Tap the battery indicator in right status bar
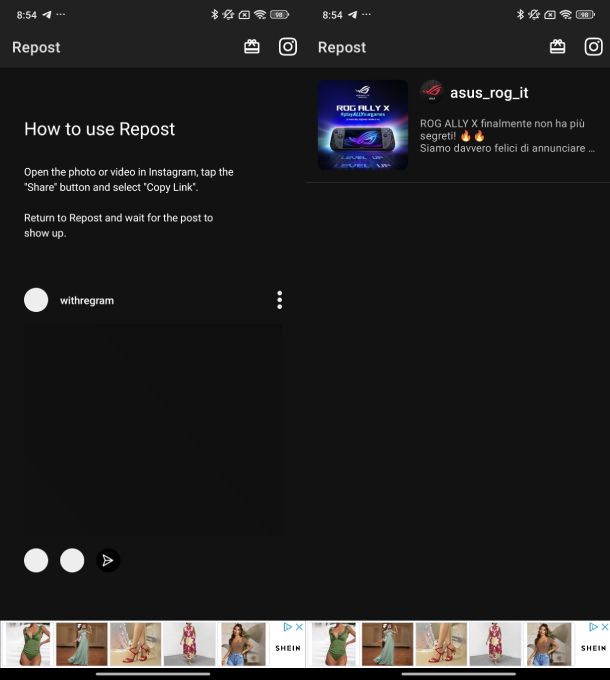This screenshot has width=610, height=680. [585, 15]
